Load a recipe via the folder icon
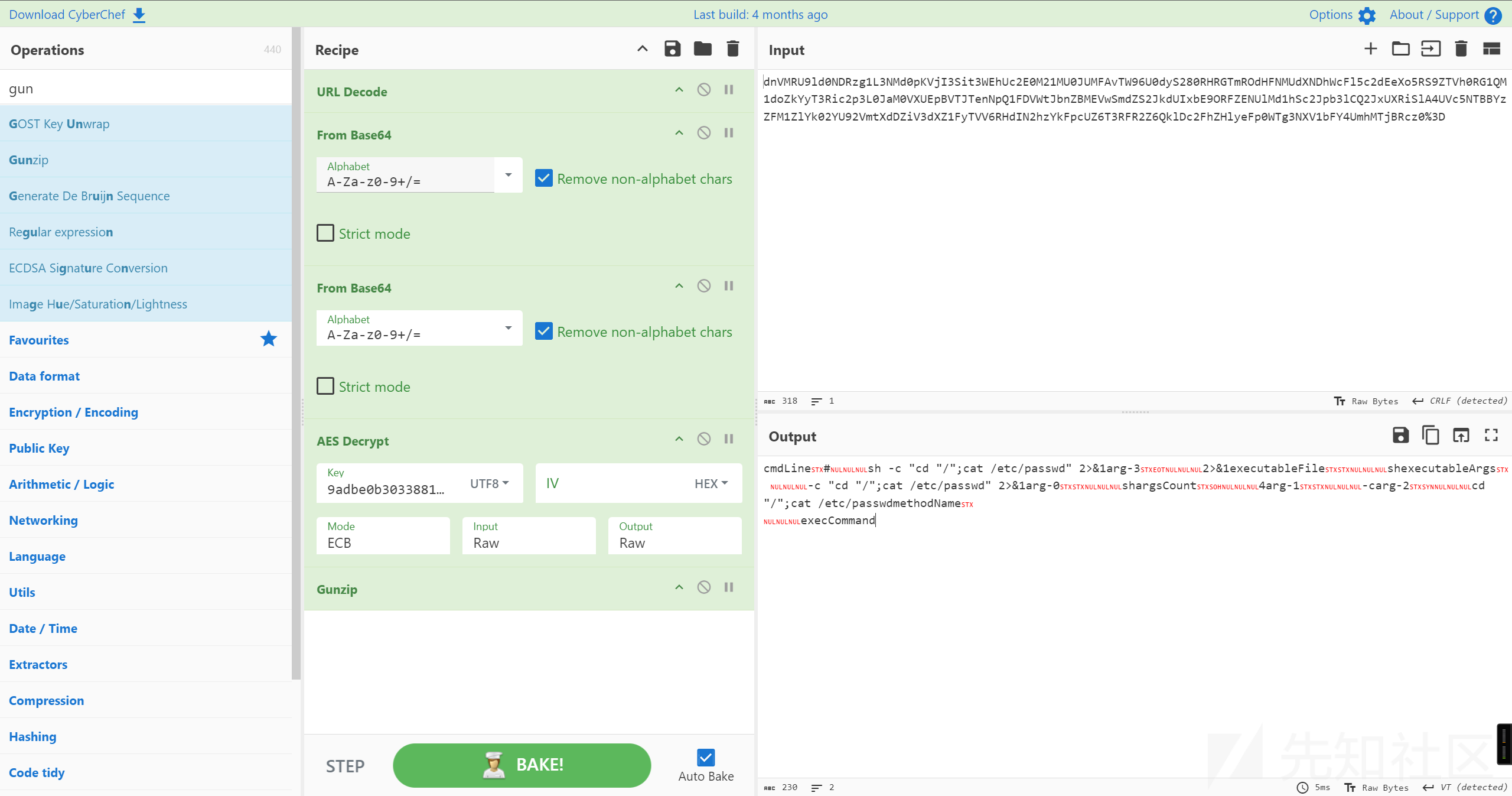 [702, 49]
